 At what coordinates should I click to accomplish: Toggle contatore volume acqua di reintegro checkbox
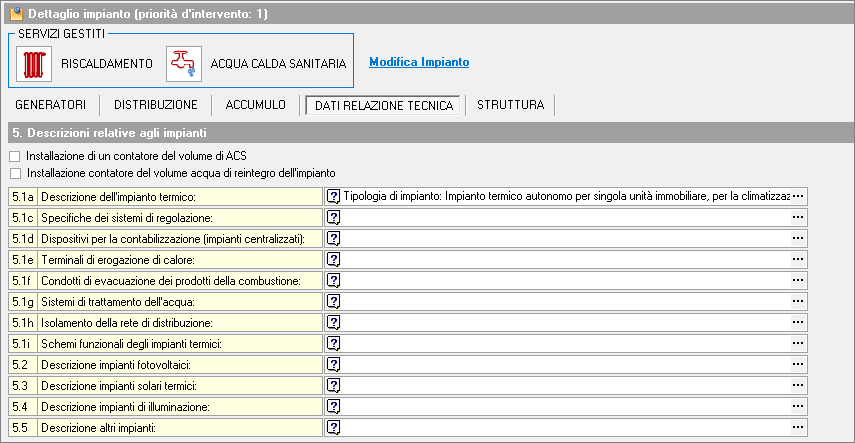14,173
